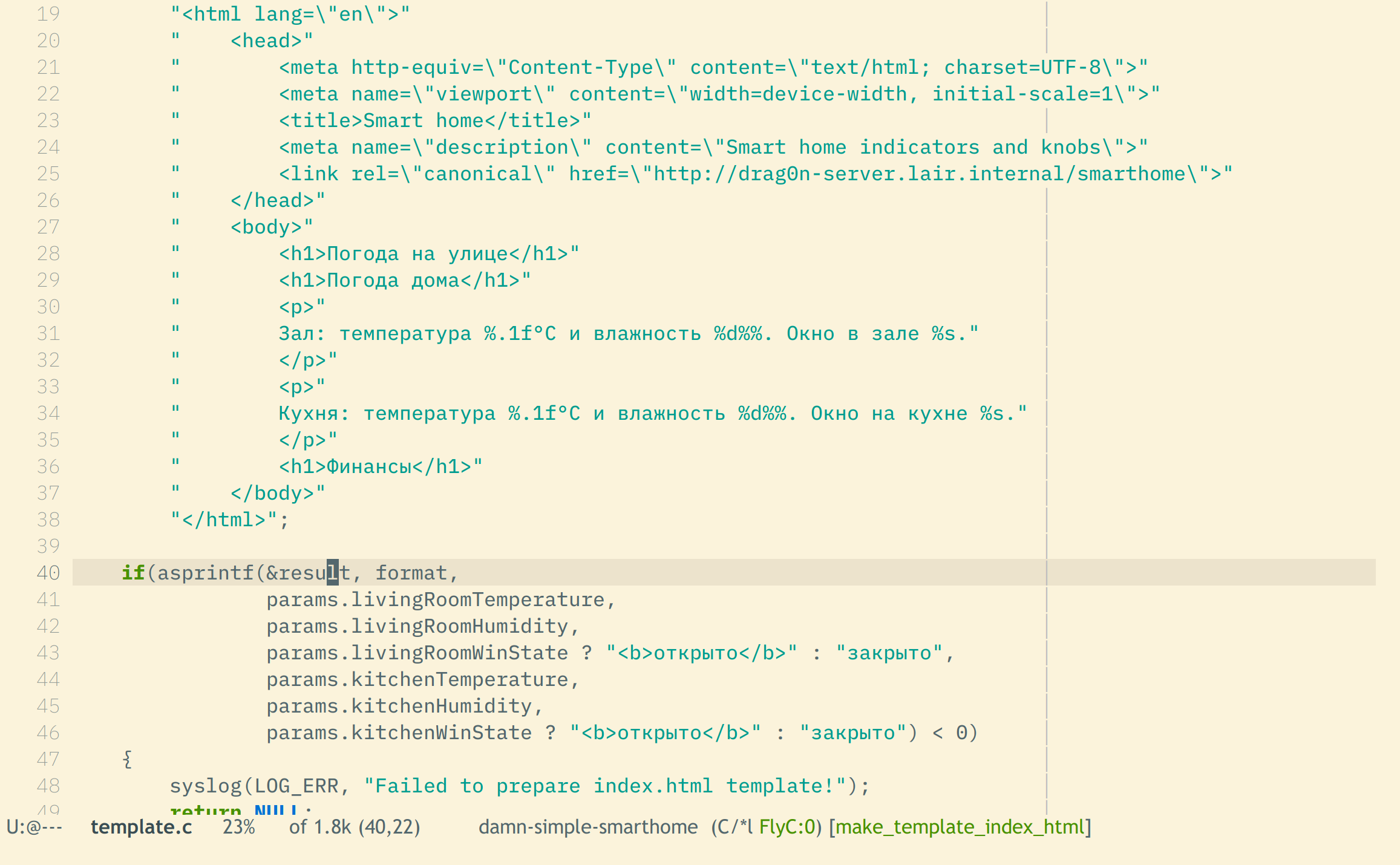
Task: Click the FlyC:0 flycheck indicator
Action: pyautogui.click(x=787, y=827)
